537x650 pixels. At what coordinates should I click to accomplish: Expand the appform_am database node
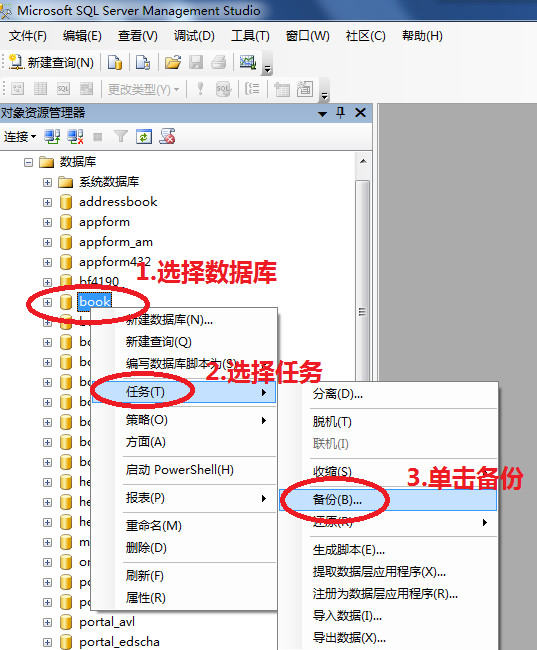point(47,242)
